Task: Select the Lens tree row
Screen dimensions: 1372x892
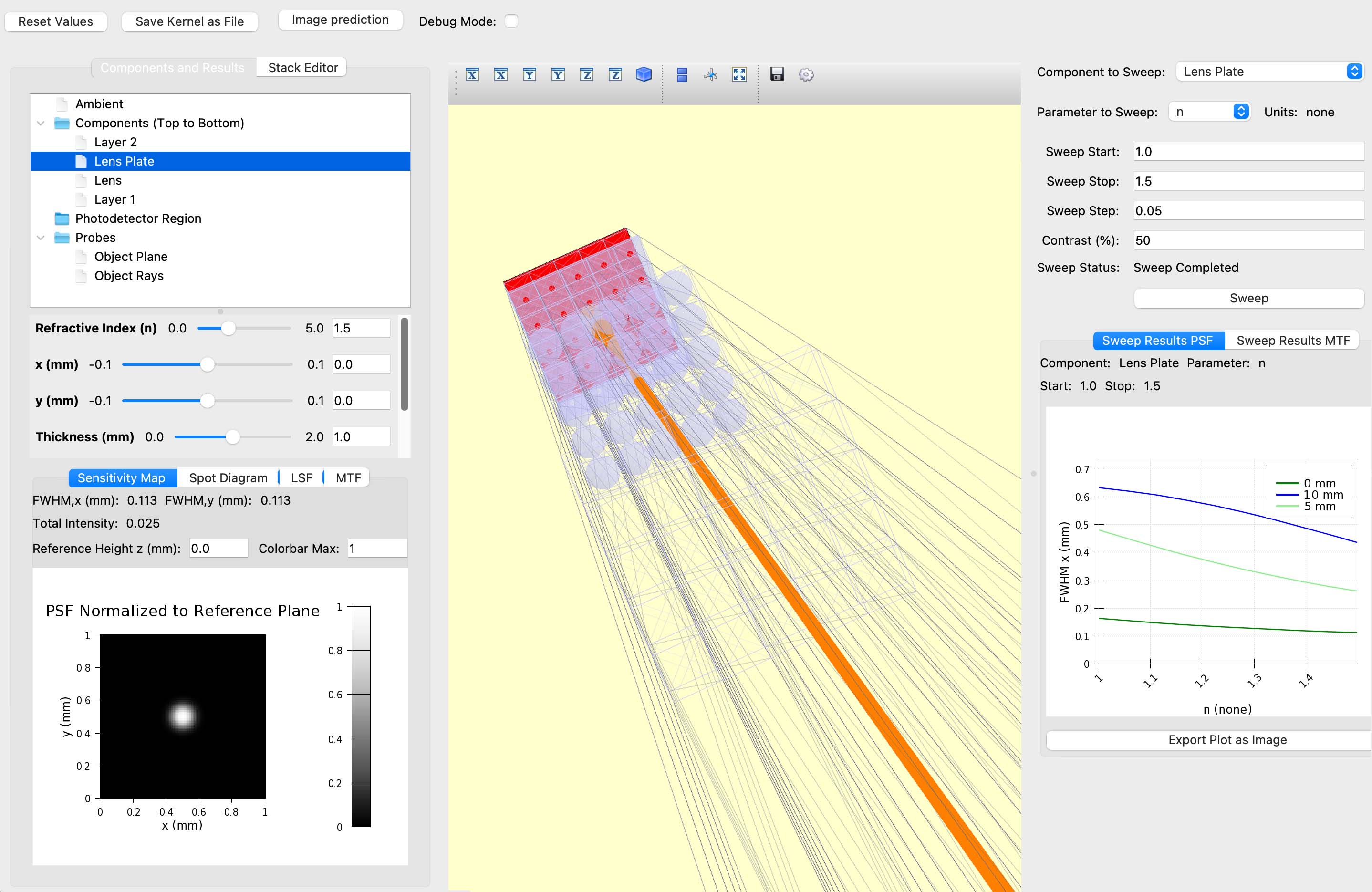Action: tap(220, 180)
